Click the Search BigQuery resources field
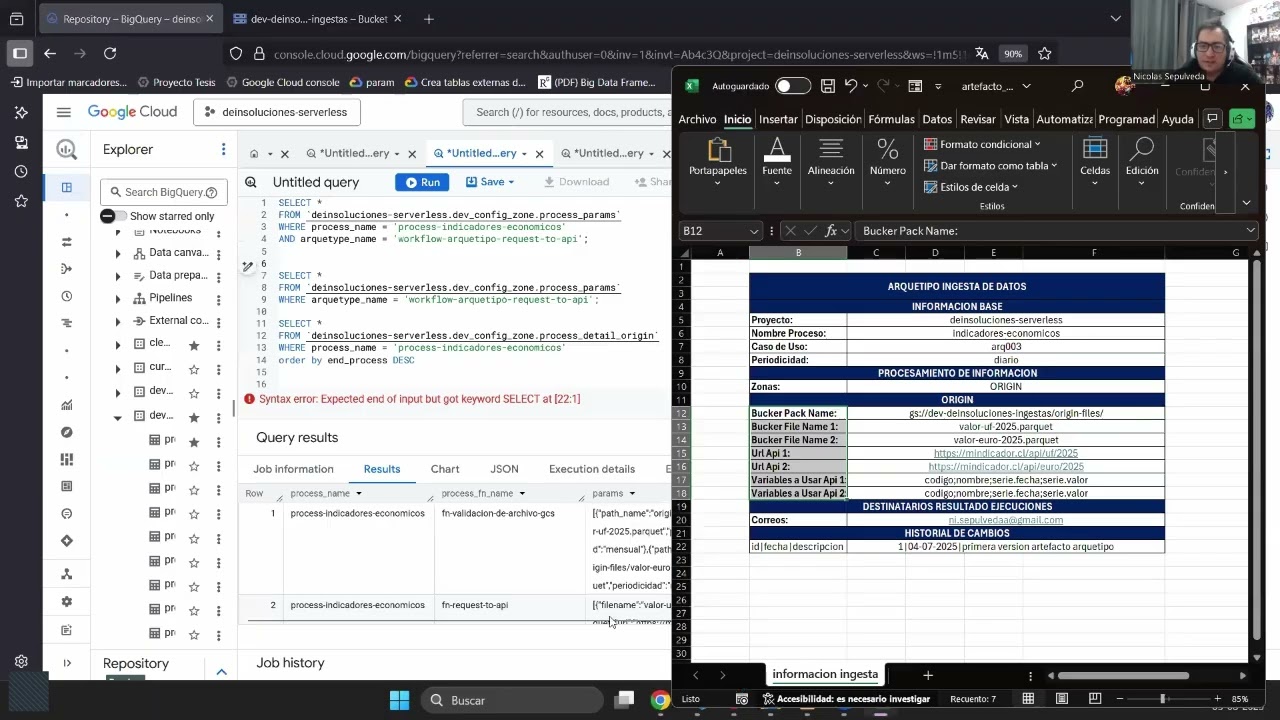The height and width of the screenshot is (720, 1280). (163, 192)
